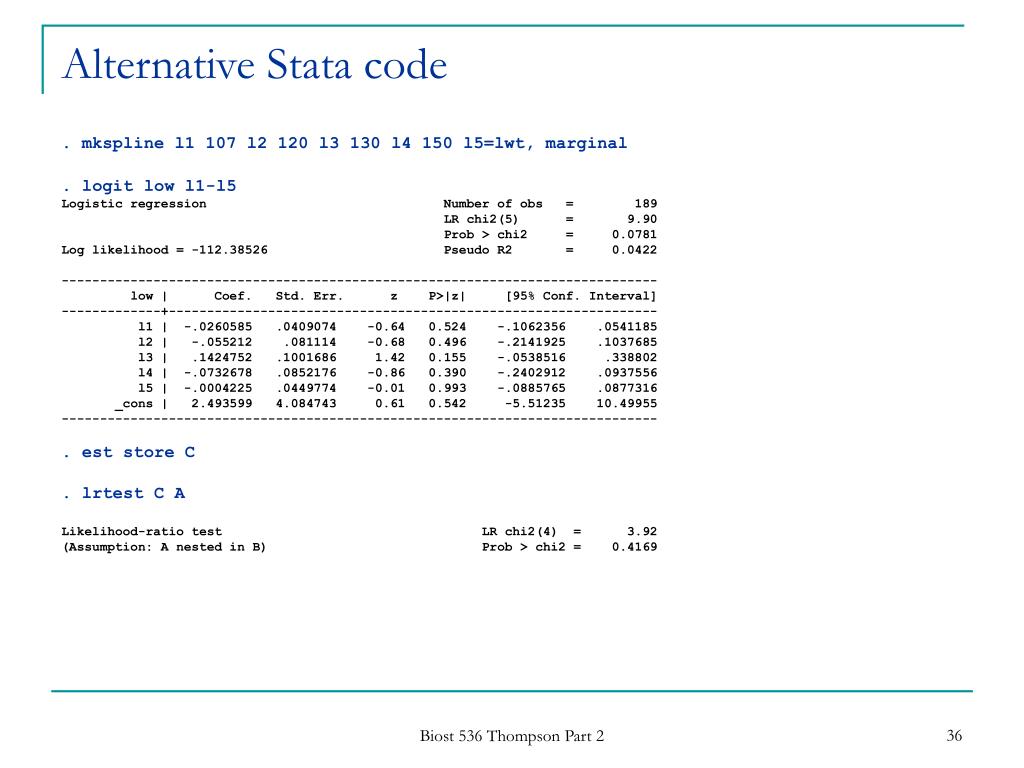The height and width of the screenshot is (768, 1024).
Task: Click the l4 coefficient -.0732678
Action: click(x=218, y=373)
